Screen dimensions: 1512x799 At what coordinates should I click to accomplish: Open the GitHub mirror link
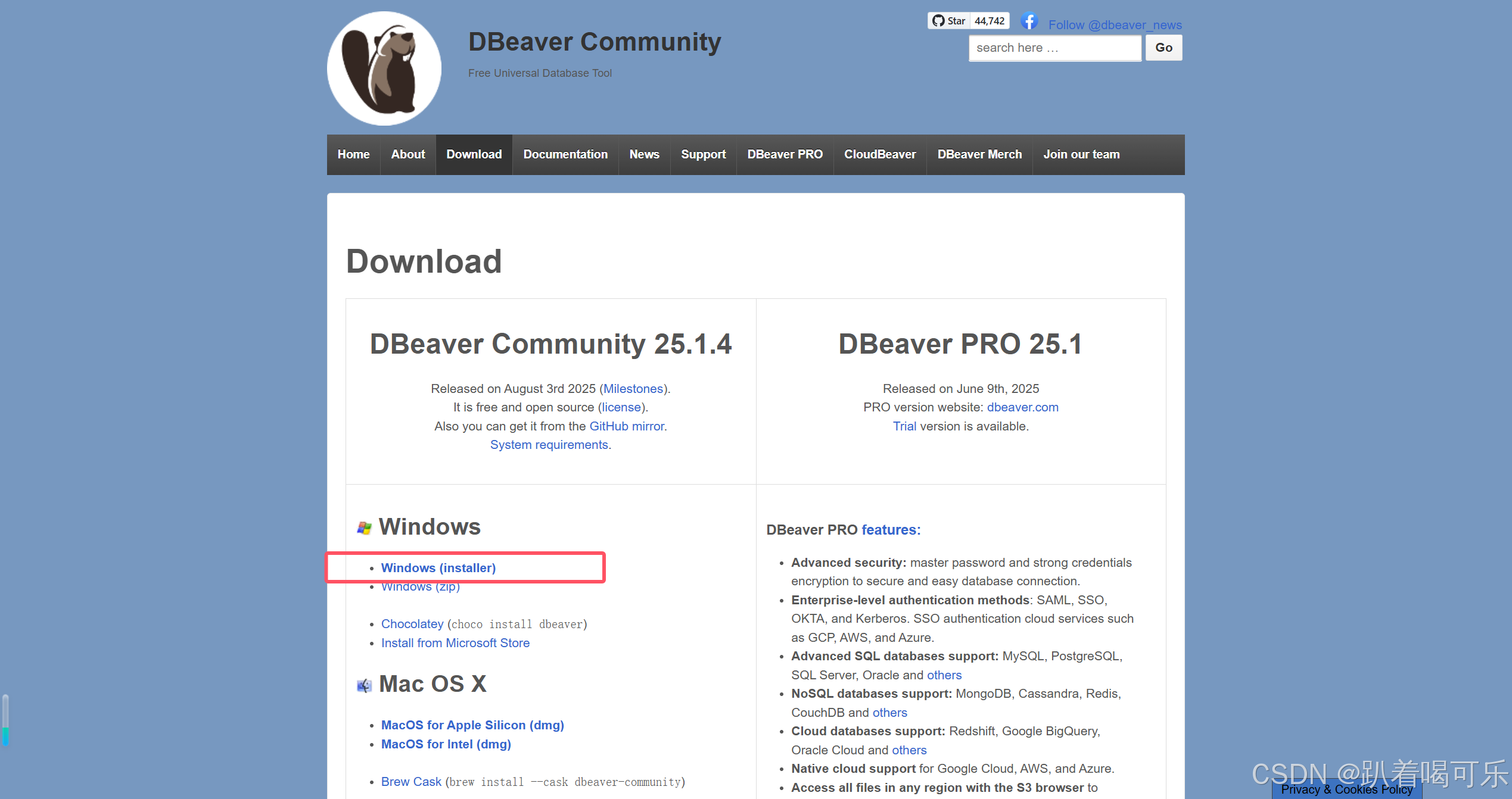(627, 426)
